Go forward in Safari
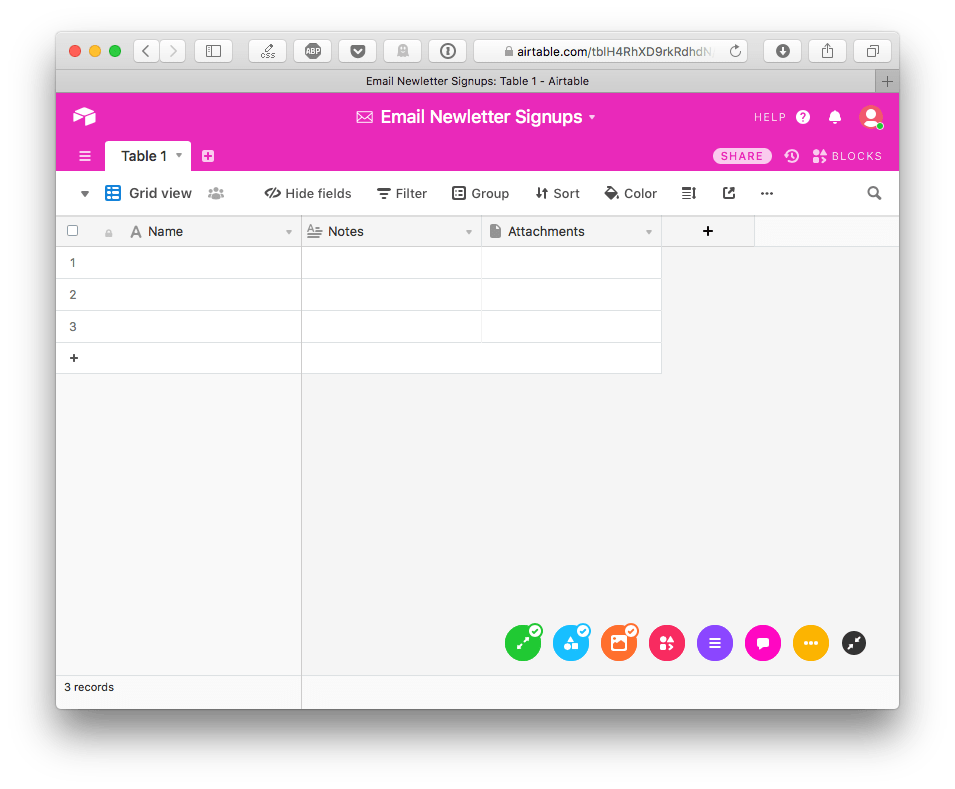Viewport: 955px width, 789px height. point(173,51)
